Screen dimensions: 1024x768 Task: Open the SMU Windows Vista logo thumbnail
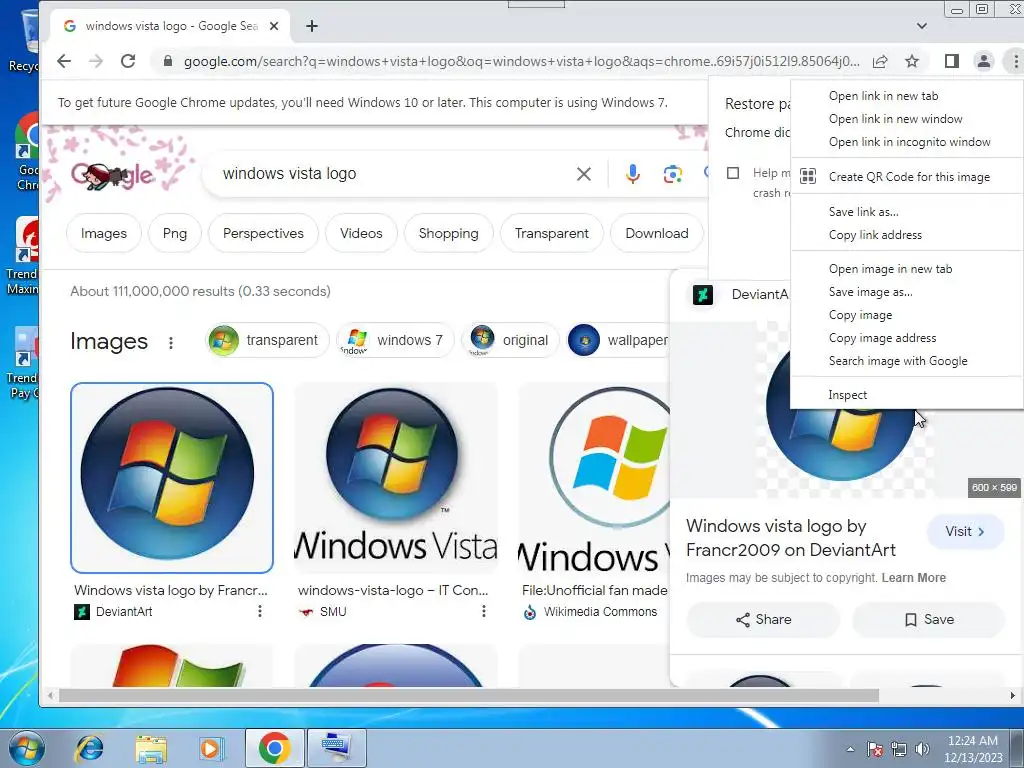tap(396, 477)
